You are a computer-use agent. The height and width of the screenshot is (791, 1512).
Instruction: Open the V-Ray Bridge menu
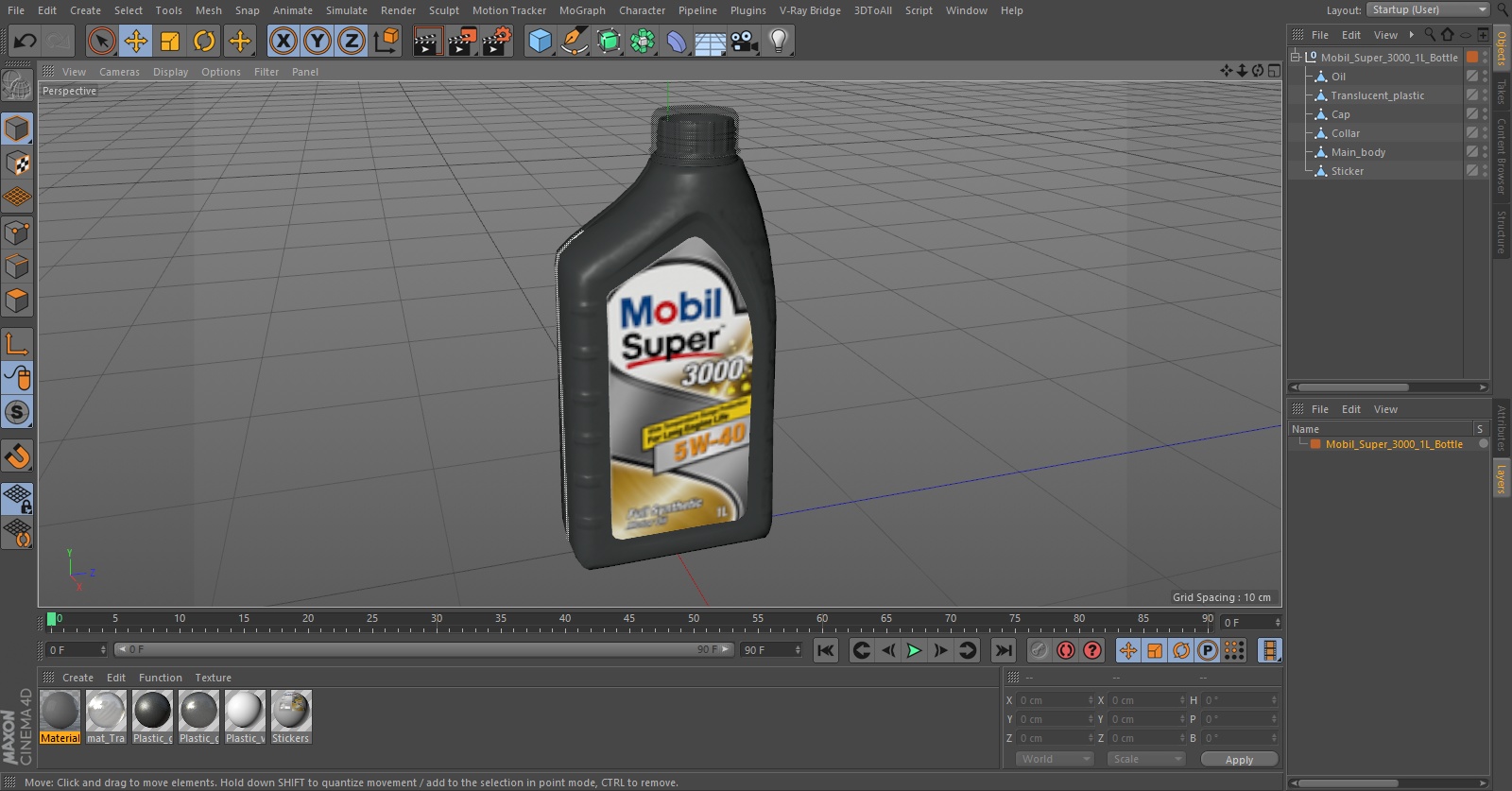pos(810,10)
